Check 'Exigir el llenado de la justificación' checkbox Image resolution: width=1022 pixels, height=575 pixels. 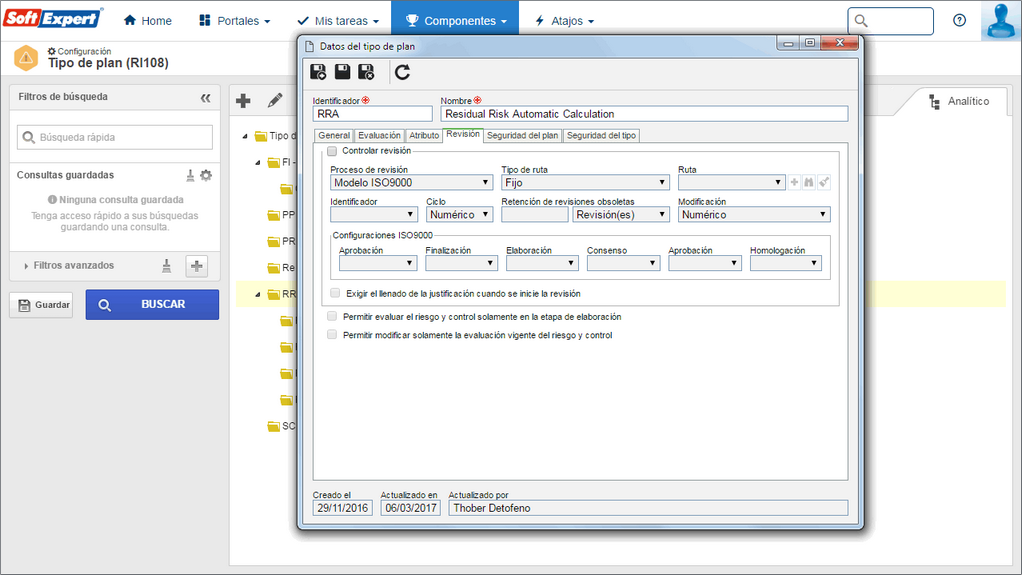(335, 293)
